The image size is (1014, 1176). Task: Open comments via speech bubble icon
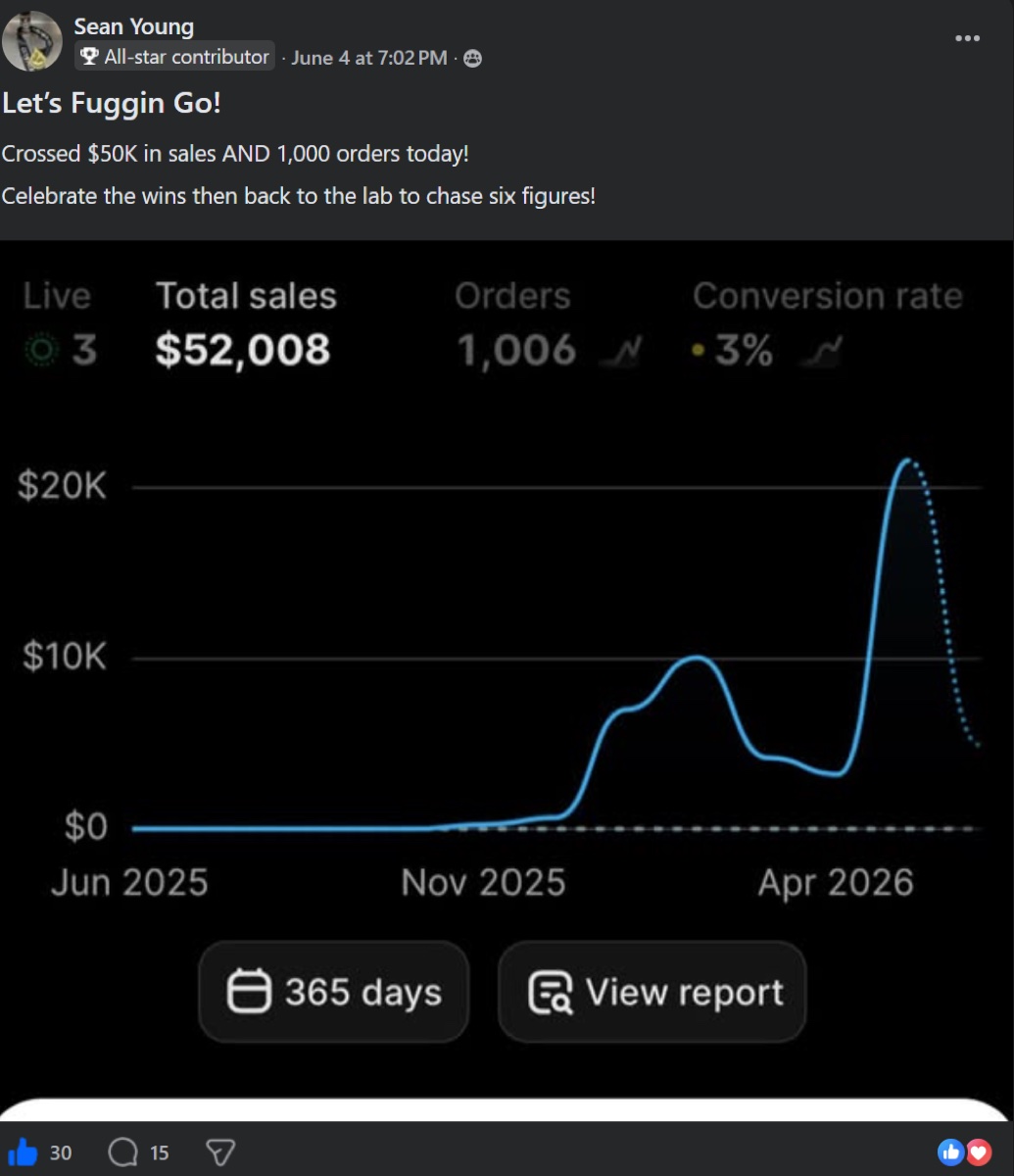pyautogui.click(x=123, y=1151)
